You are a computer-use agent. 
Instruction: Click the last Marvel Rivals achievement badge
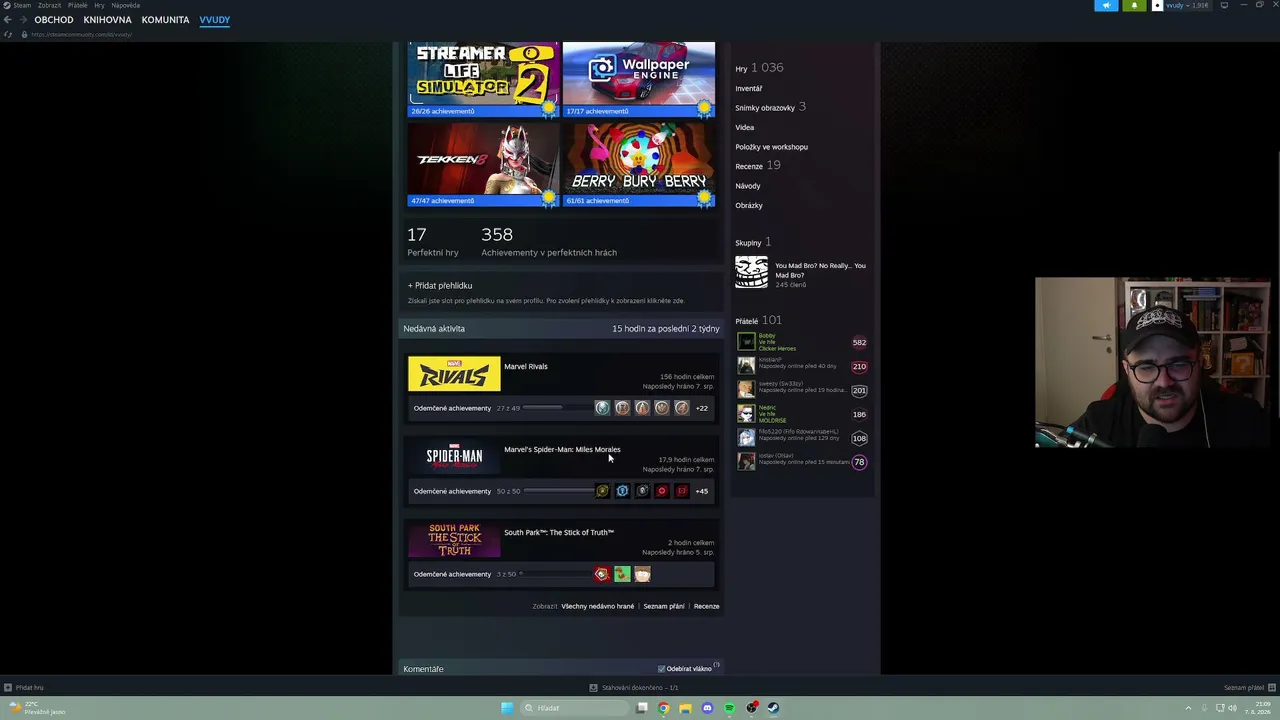(682, 408)
